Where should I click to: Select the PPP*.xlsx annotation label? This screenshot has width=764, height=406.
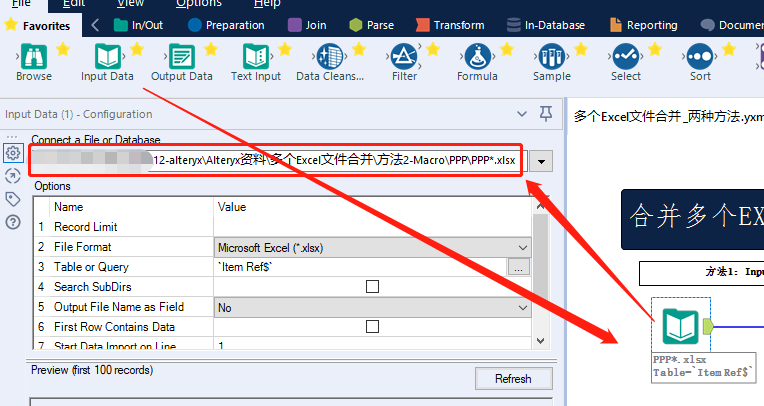coord(704,367)
